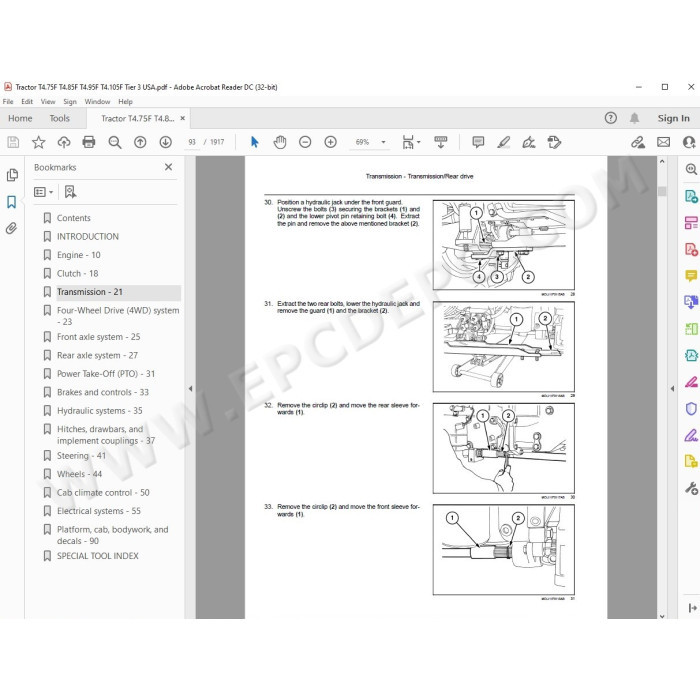This screenshot has height=700, width=700.
Task: Expand the right tools pane labels
Action: click(692, 608)
